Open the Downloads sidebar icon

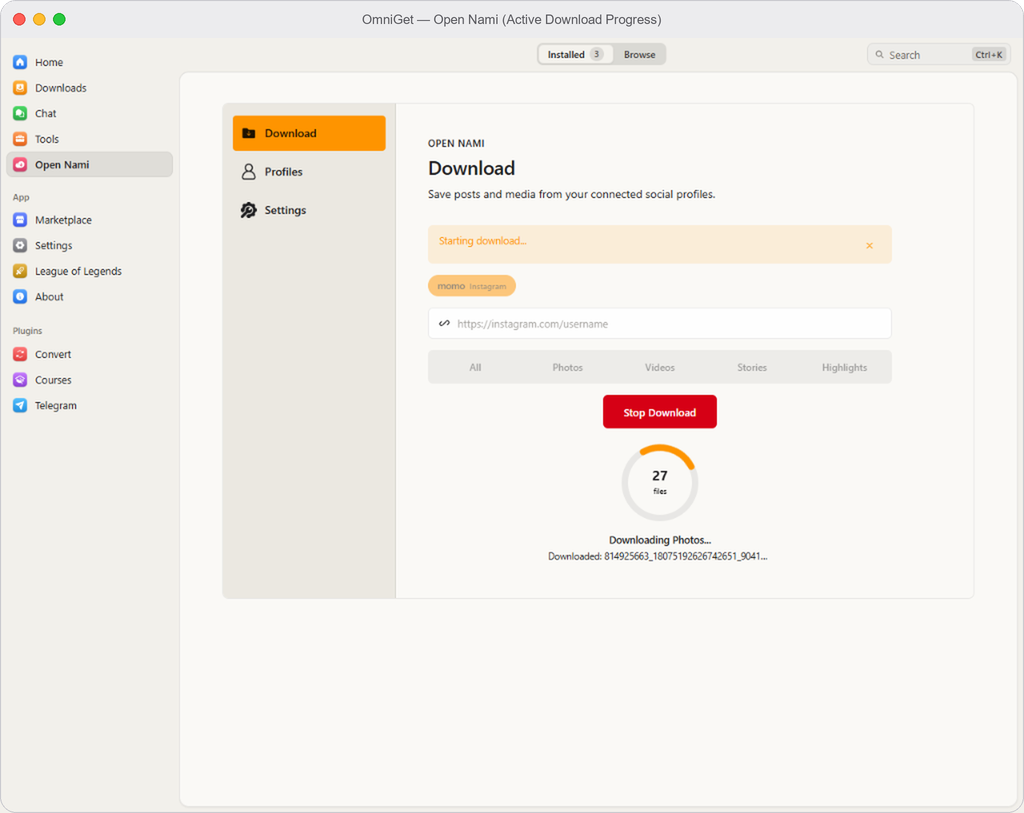(x=20, y=88)
